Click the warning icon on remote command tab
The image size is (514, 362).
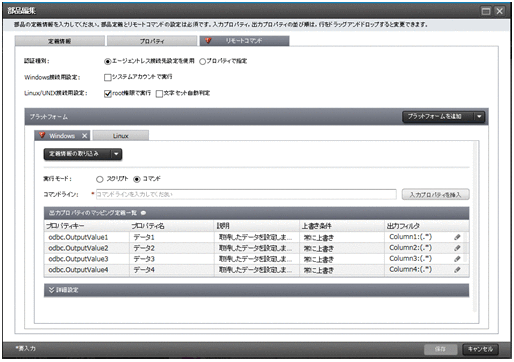tap(208, 41)
